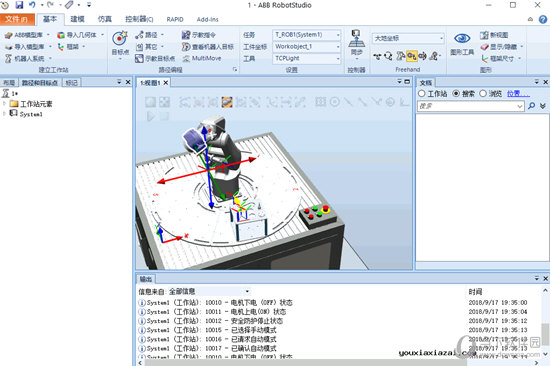The width and height of the screenshot is (550, 366).
Task: Click the MultiMove icon
Action: (186, 58)
